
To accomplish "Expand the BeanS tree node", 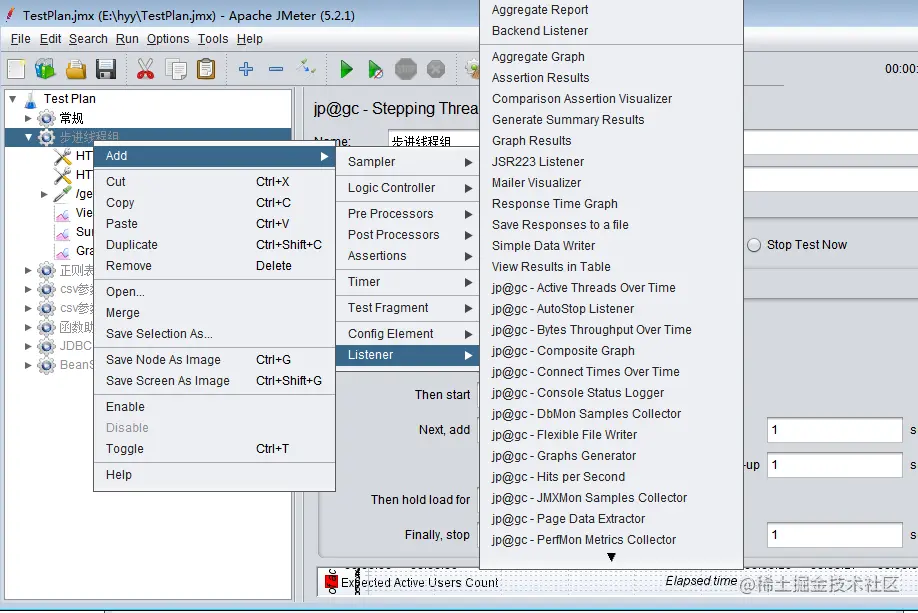I will pyautogui.click(x=28, y=365).
